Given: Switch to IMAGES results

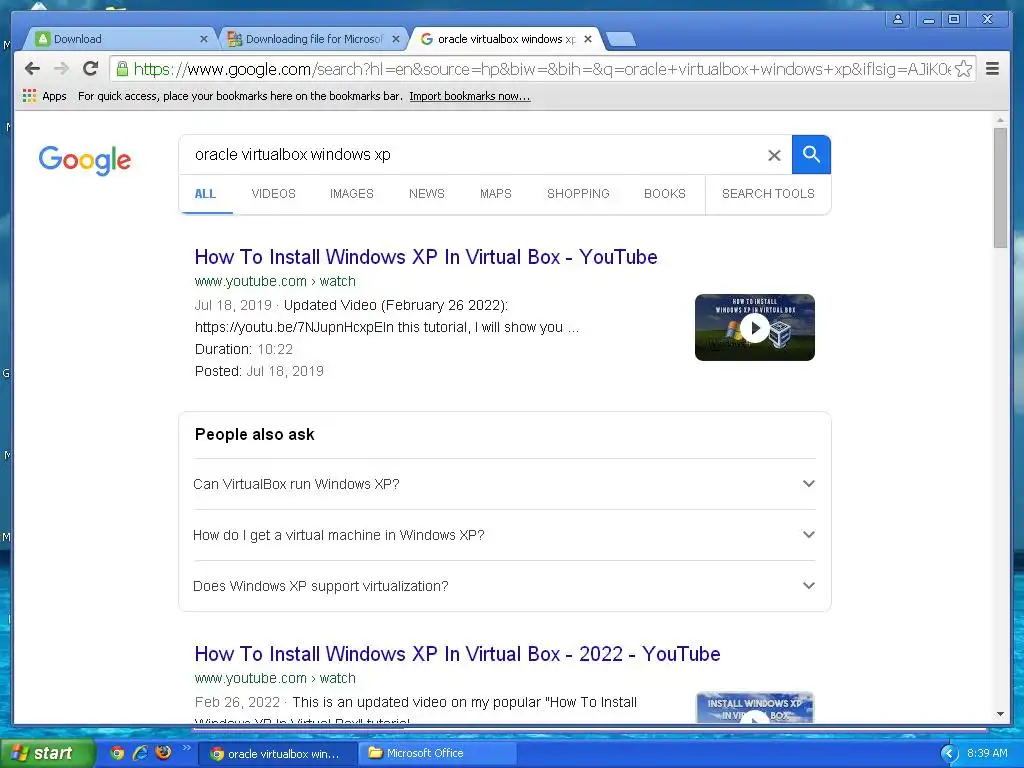Looking at the screenshot, I should (x=351, y=194).
